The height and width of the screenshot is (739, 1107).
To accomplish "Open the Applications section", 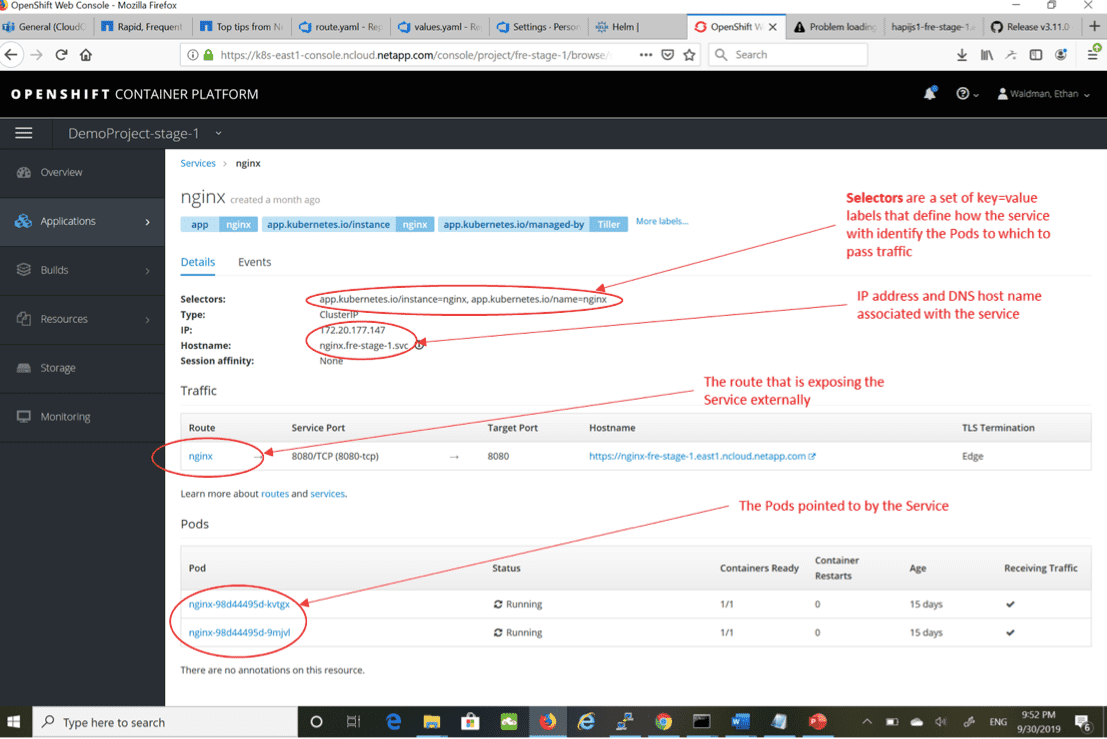I will (65, 221).
